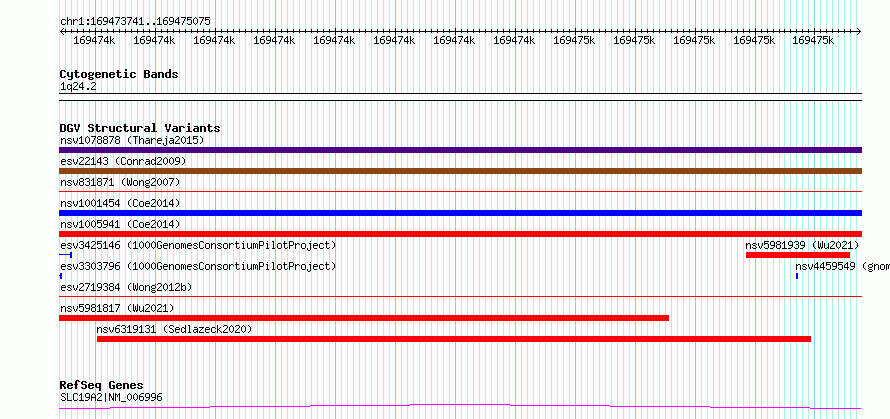Image resolution: width=890 pixels, height=419 pixels.
Task: Open the RefSeq Genes track title
Action: [x=102, y=386]
